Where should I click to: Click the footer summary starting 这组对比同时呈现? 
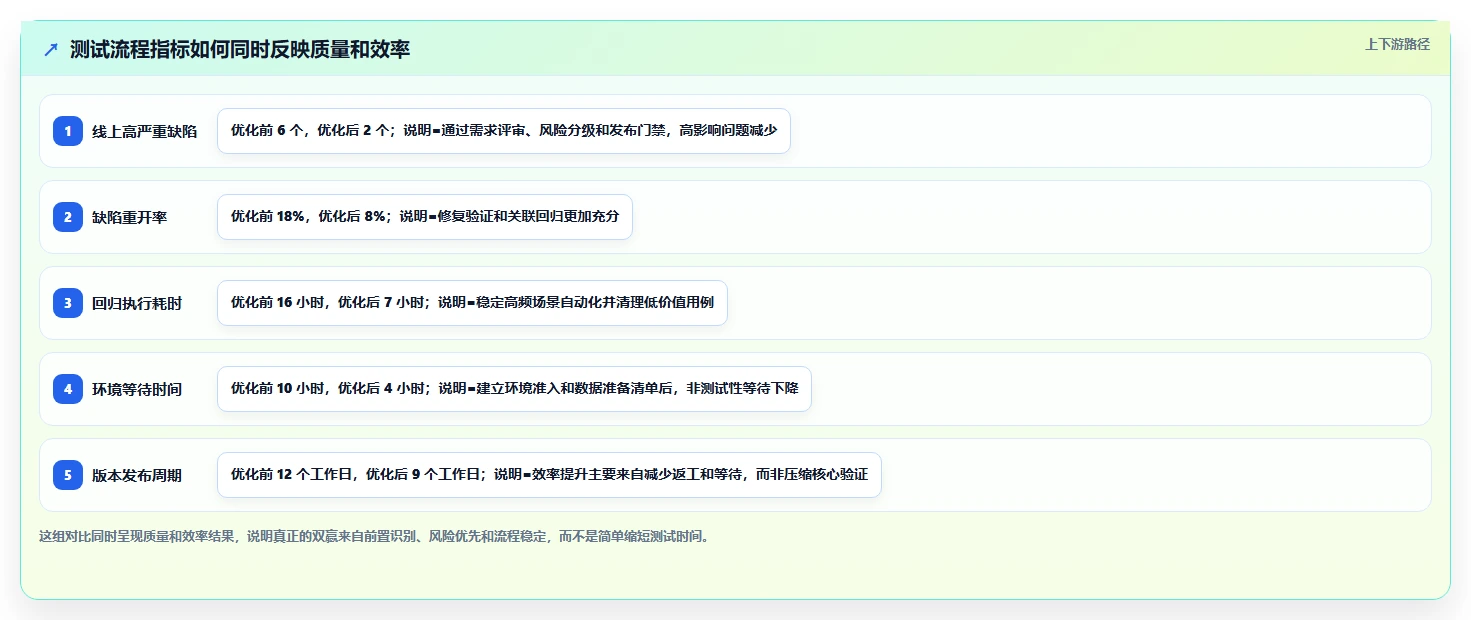point(375,536)
